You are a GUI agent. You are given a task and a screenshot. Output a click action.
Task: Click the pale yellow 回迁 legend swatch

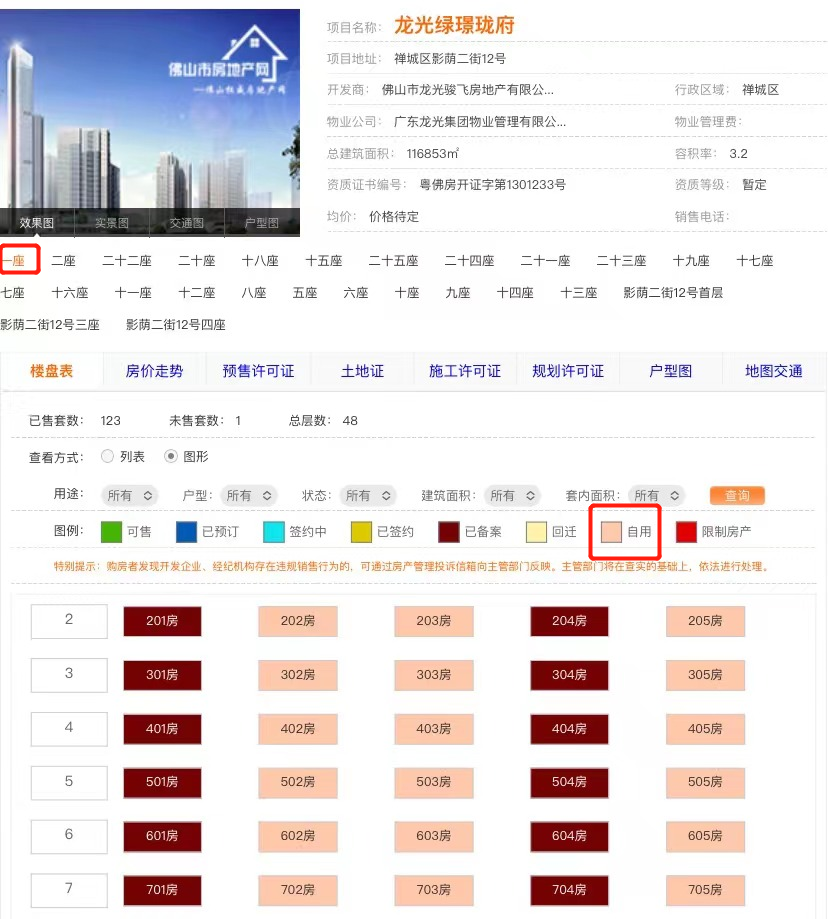tap(536, 532)
